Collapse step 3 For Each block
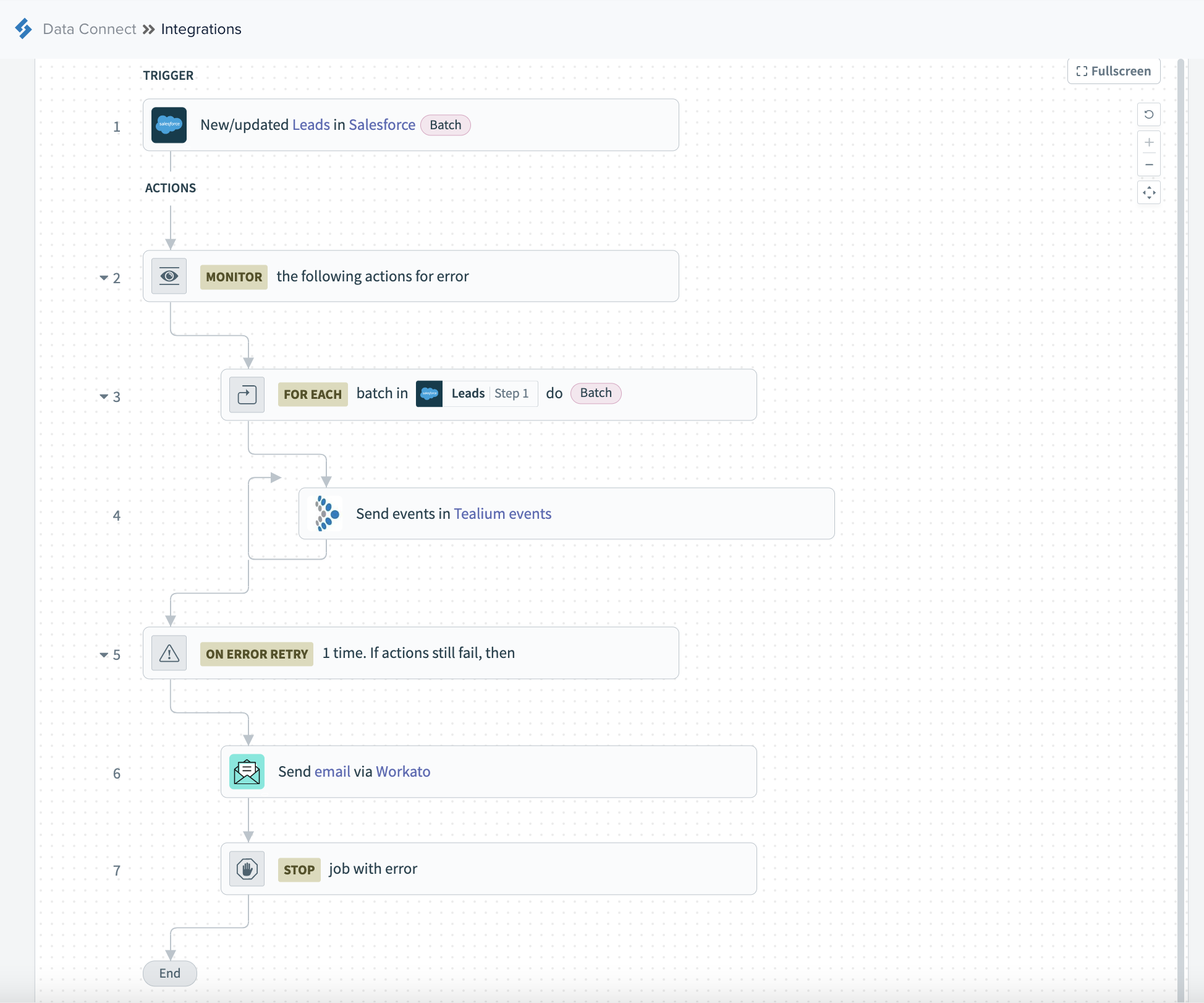1204x1003 pixels. coord(104,396)
